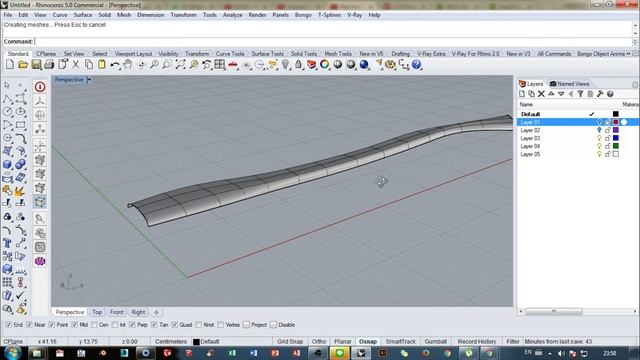
Task: Toggle Ortho in the status bar
Action: coord(319,341)
